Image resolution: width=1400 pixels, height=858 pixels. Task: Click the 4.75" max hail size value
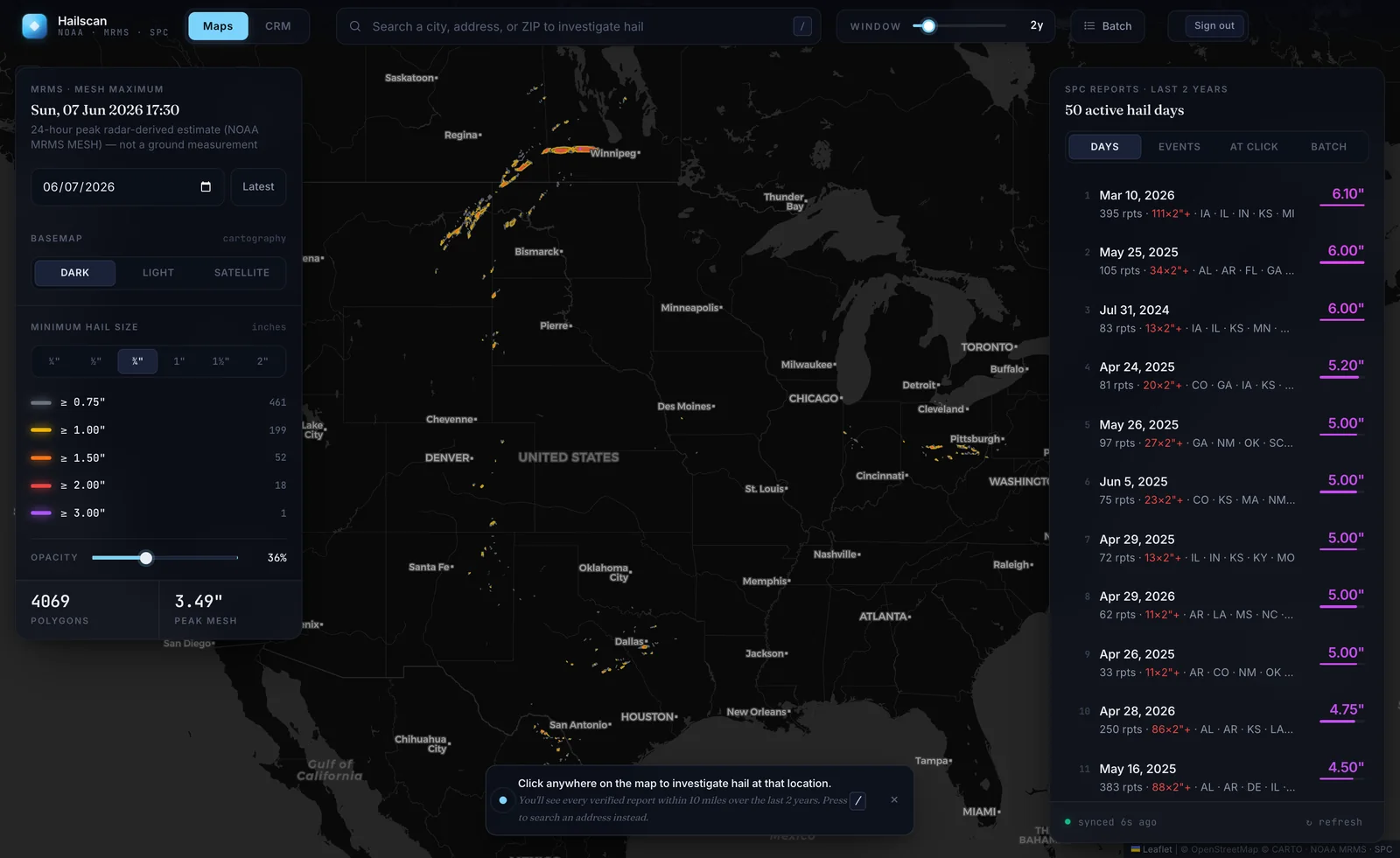point(1347,709)
